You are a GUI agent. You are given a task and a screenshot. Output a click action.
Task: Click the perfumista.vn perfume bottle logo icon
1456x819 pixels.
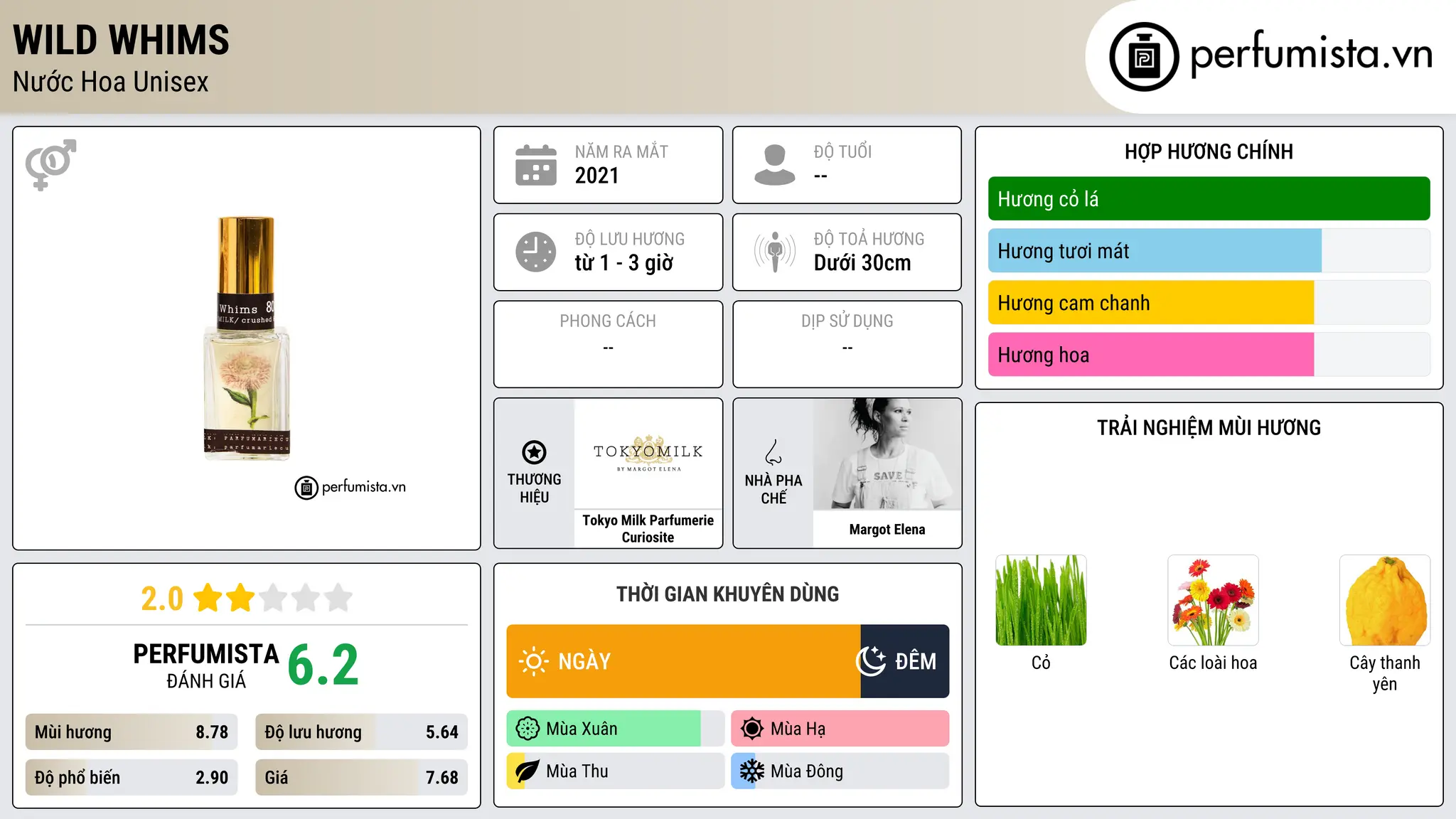pos(1144,57)
